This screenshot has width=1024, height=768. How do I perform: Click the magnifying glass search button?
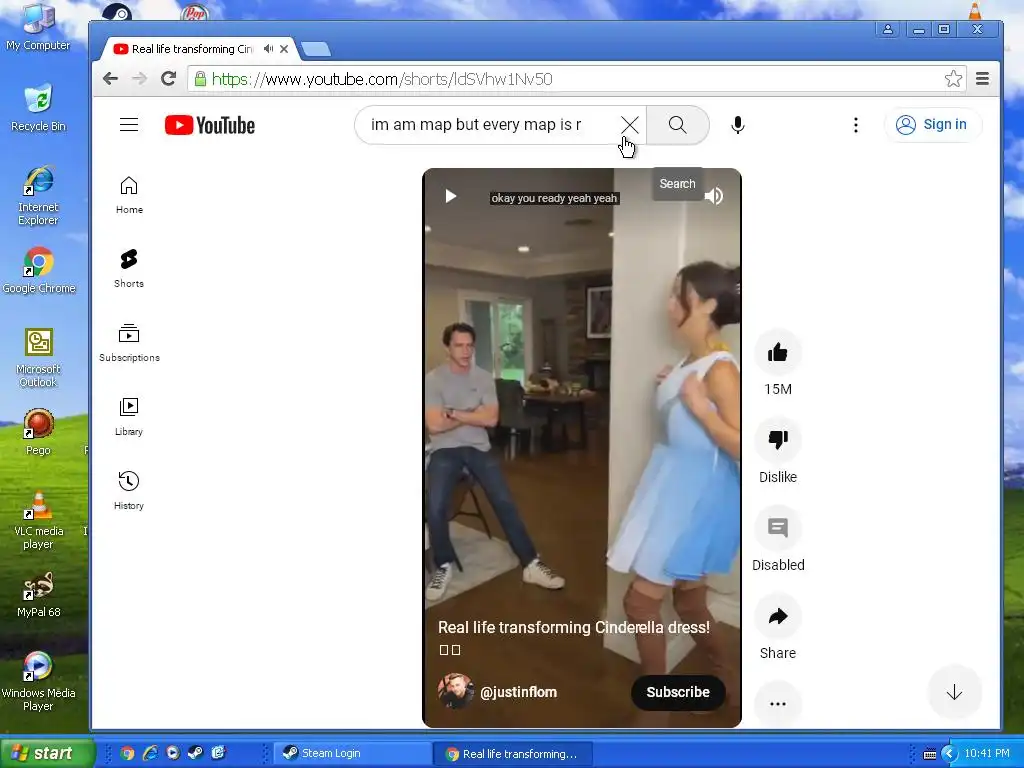(677, 125)
